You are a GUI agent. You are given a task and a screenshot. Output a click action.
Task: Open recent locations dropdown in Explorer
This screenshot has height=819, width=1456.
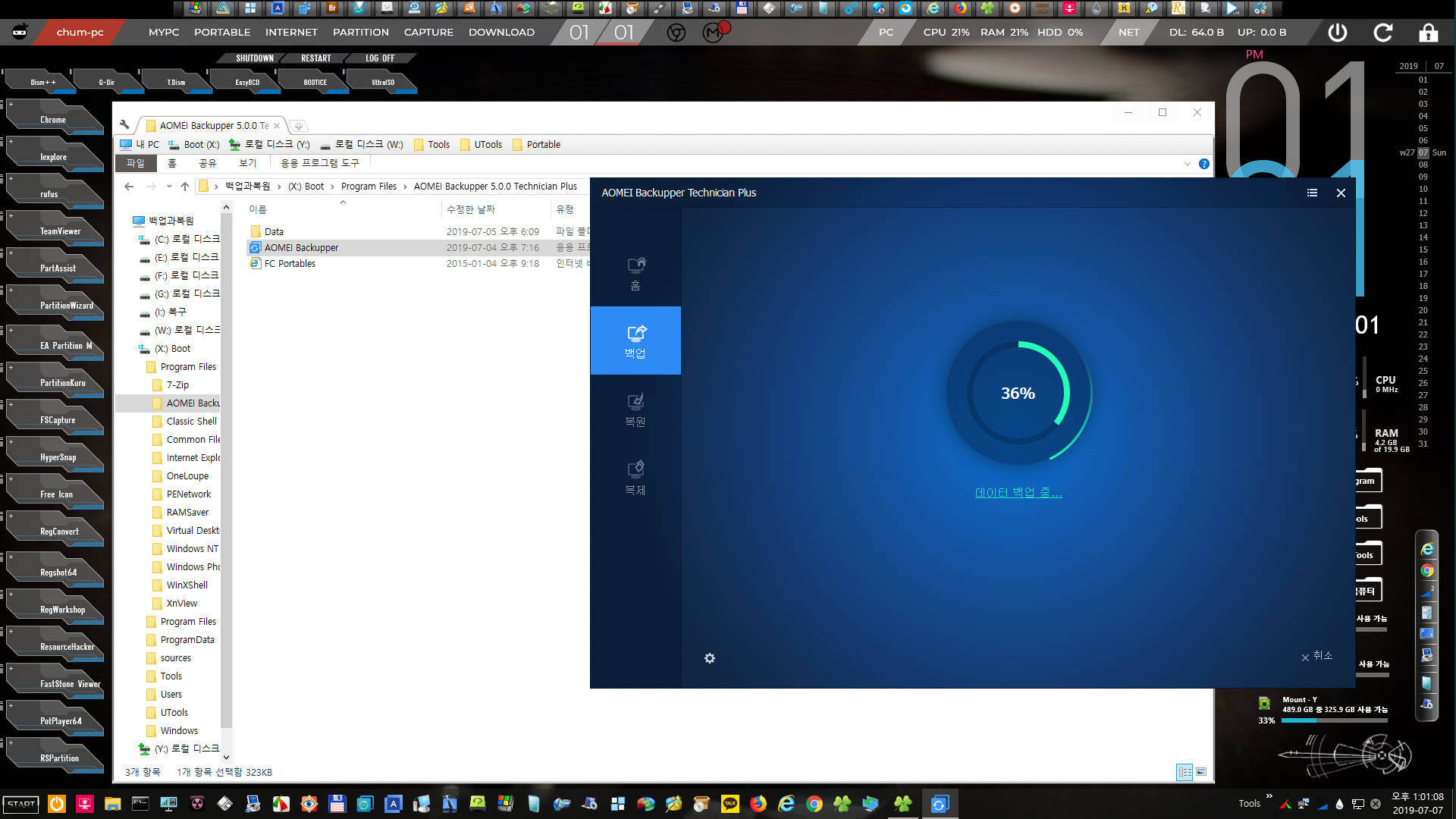[x=169, y=187]
